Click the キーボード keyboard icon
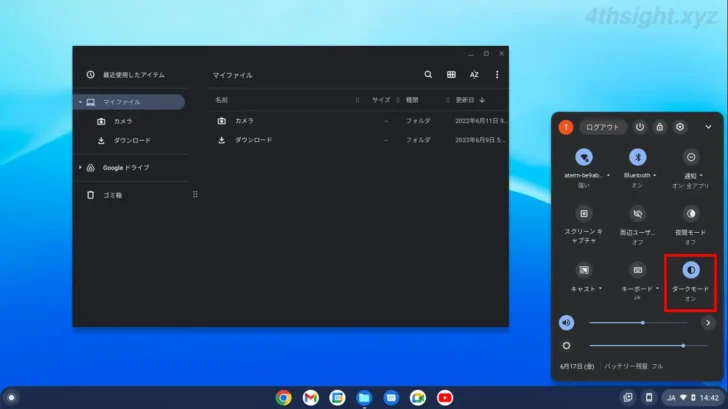The height and width of the screenshot is (409, 728). pos(637,270)
